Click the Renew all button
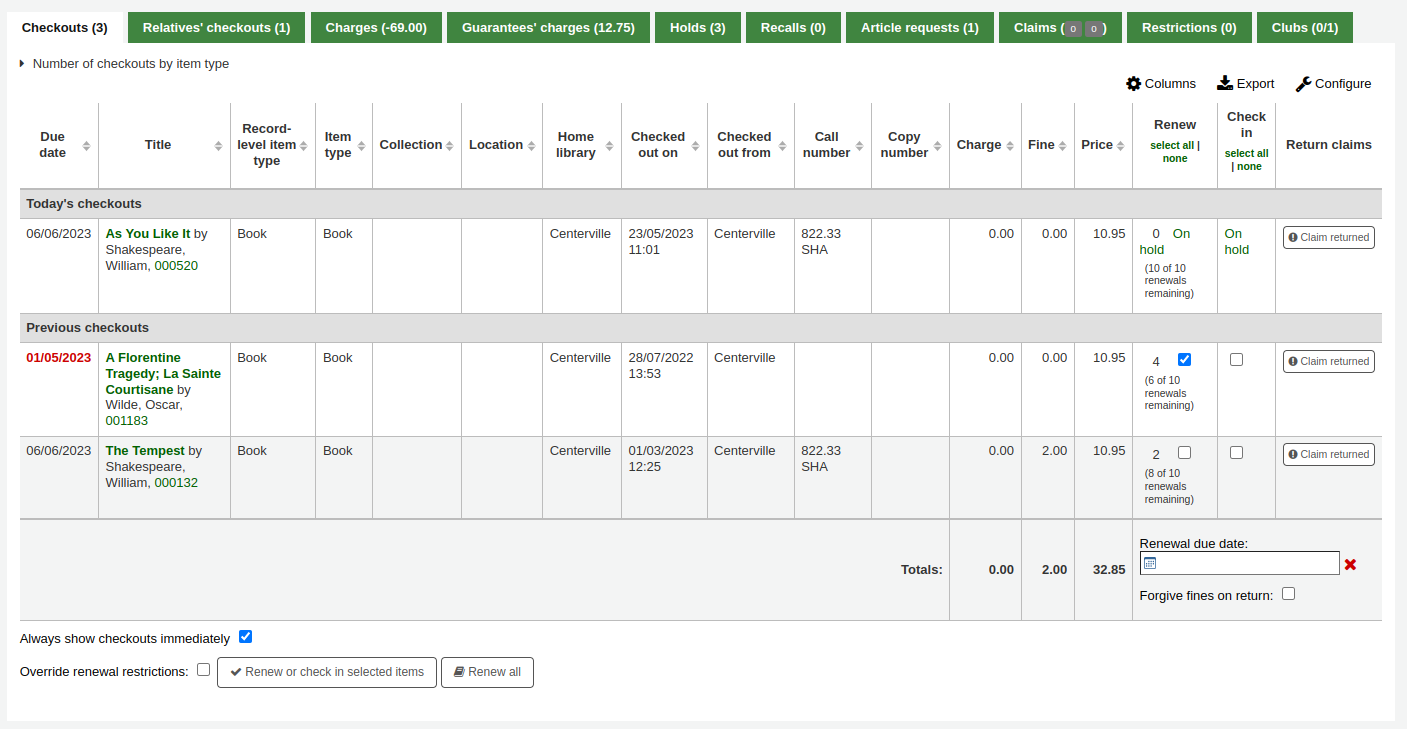The image size is (1407, 729). click(487, 672)
